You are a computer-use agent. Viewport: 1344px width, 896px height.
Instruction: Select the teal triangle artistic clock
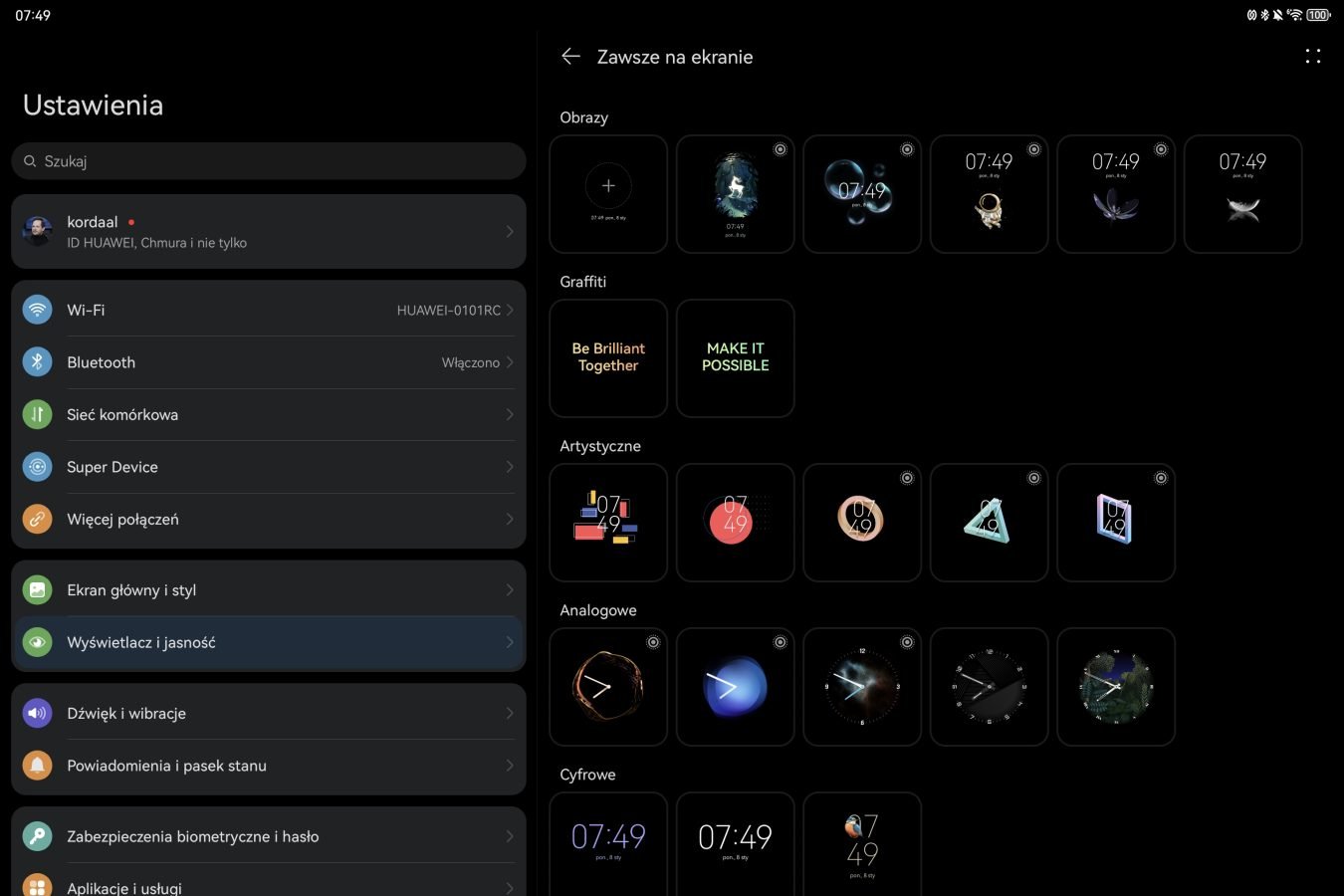(989, 523)
